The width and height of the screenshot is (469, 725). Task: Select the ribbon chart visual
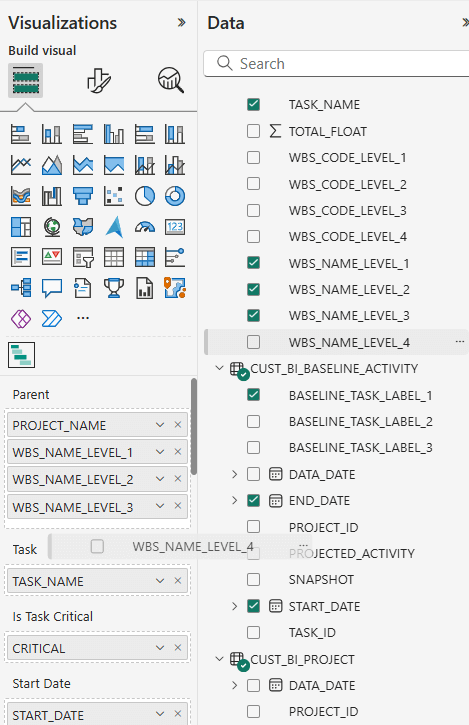[21, 196]
